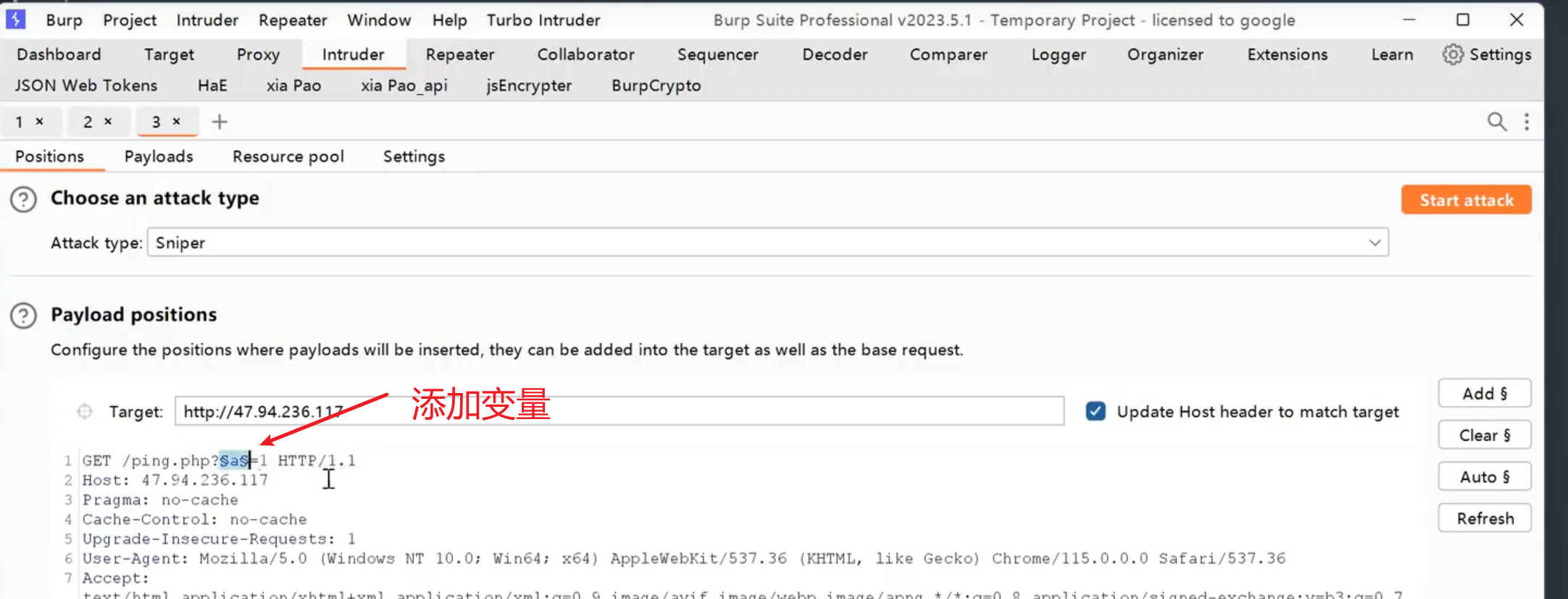The height and width of the screenshot is (599, 1568).
Task: Click the search magnifier icon in Intruder
Action: [x=1496, y=122]
